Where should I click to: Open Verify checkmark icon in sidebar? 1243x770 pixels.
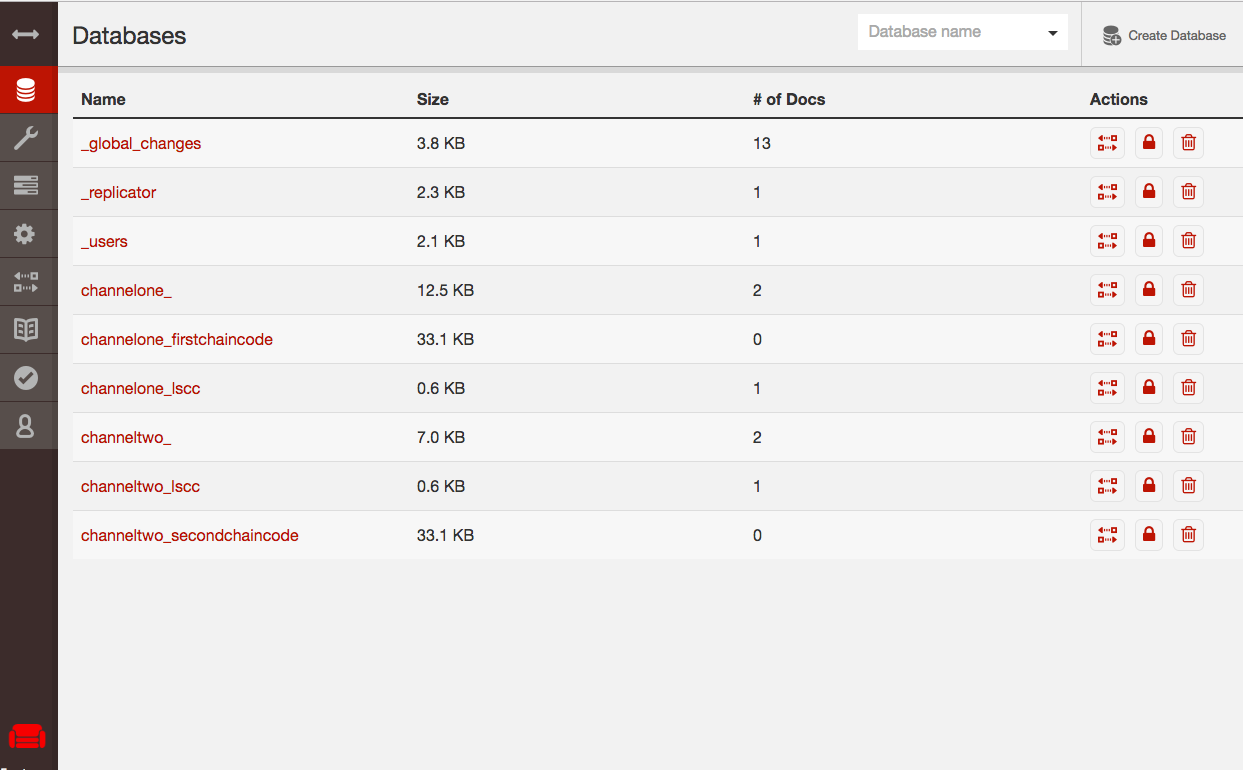26,378
